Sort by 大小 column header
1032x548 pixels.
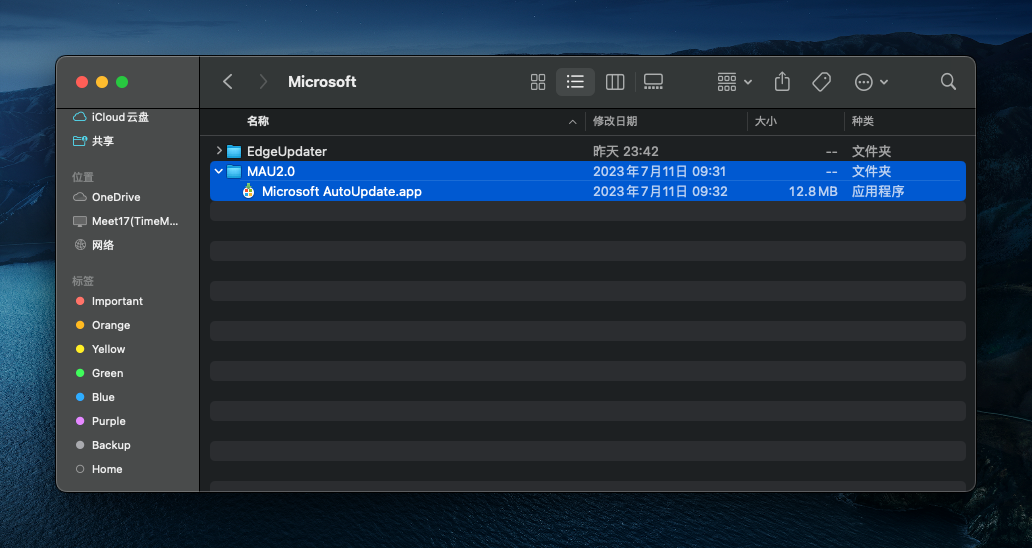(765, 121)
